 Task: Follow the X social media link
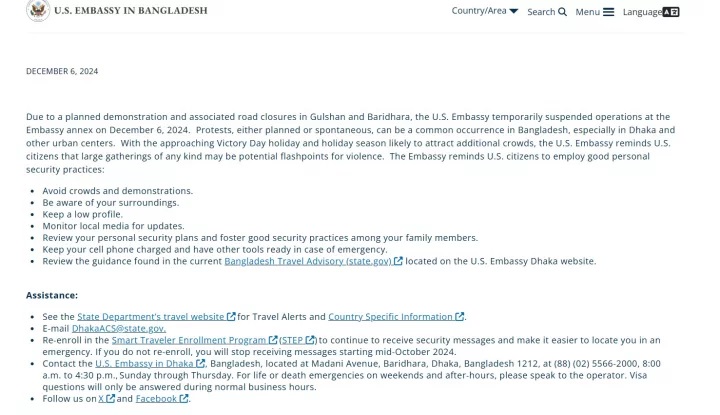[101, 399]
